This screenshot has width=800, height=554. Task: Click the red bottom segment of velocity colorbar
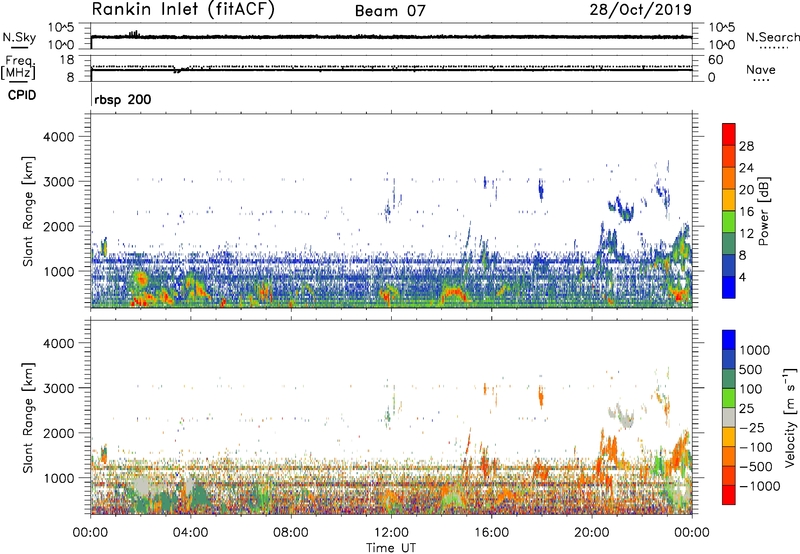click(x=729, y=495)
